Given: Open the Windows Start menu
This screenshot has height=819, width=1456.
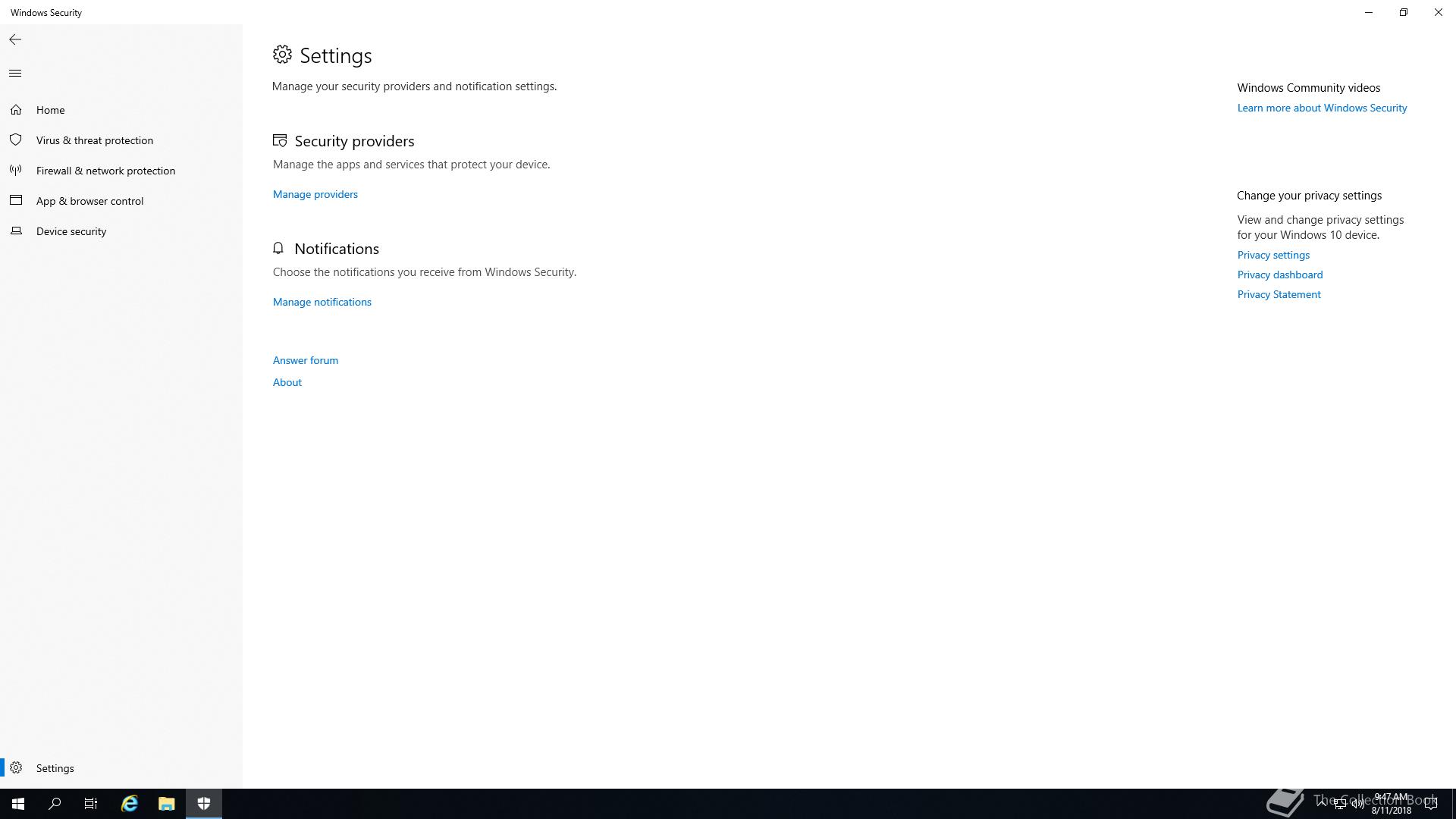Looking at the screenshot, I should point(18,804).
